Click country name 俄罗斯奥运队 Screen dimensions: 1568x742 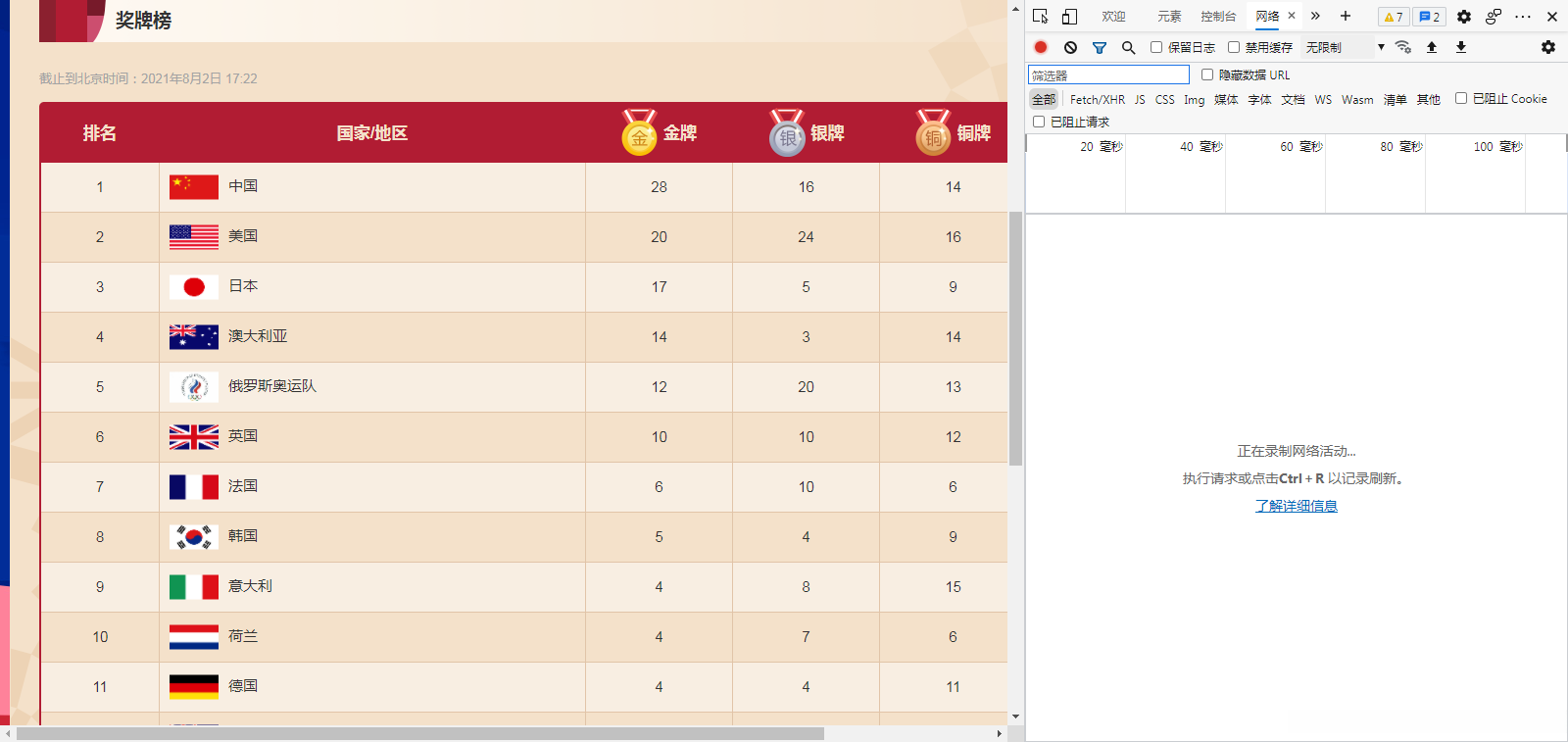[x=272, y=386]
